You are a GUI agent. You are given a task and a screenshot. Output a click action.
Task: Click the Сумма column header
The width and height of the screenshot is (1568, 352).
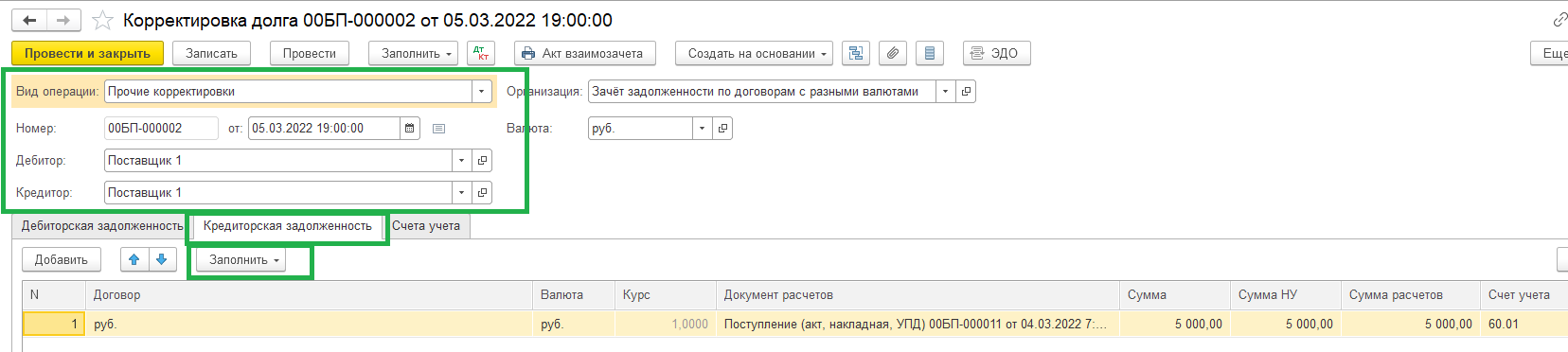point(1175,295)
